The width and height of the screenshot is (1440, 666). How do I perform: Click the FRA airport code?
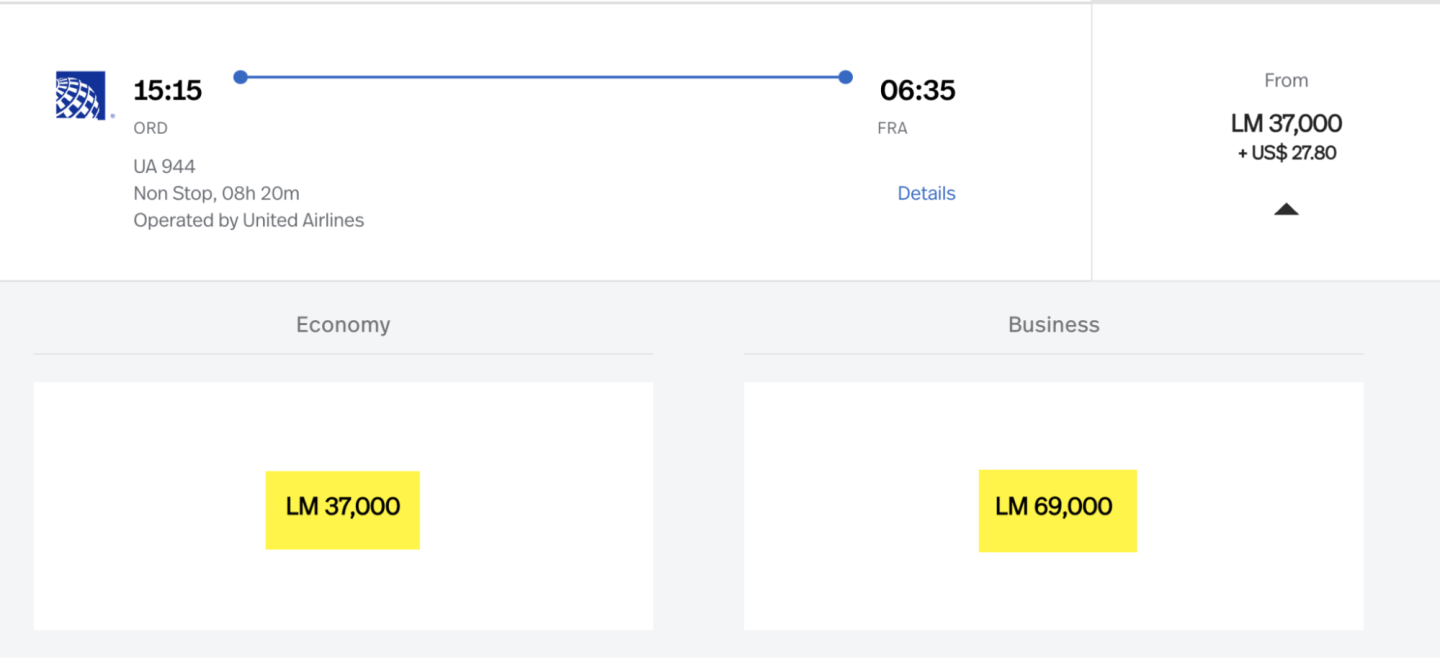point(892,128)
